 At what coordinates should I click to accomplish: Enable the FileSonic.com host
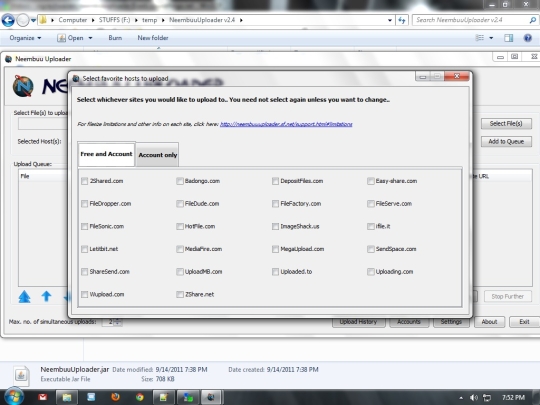[x=85, y=227]
